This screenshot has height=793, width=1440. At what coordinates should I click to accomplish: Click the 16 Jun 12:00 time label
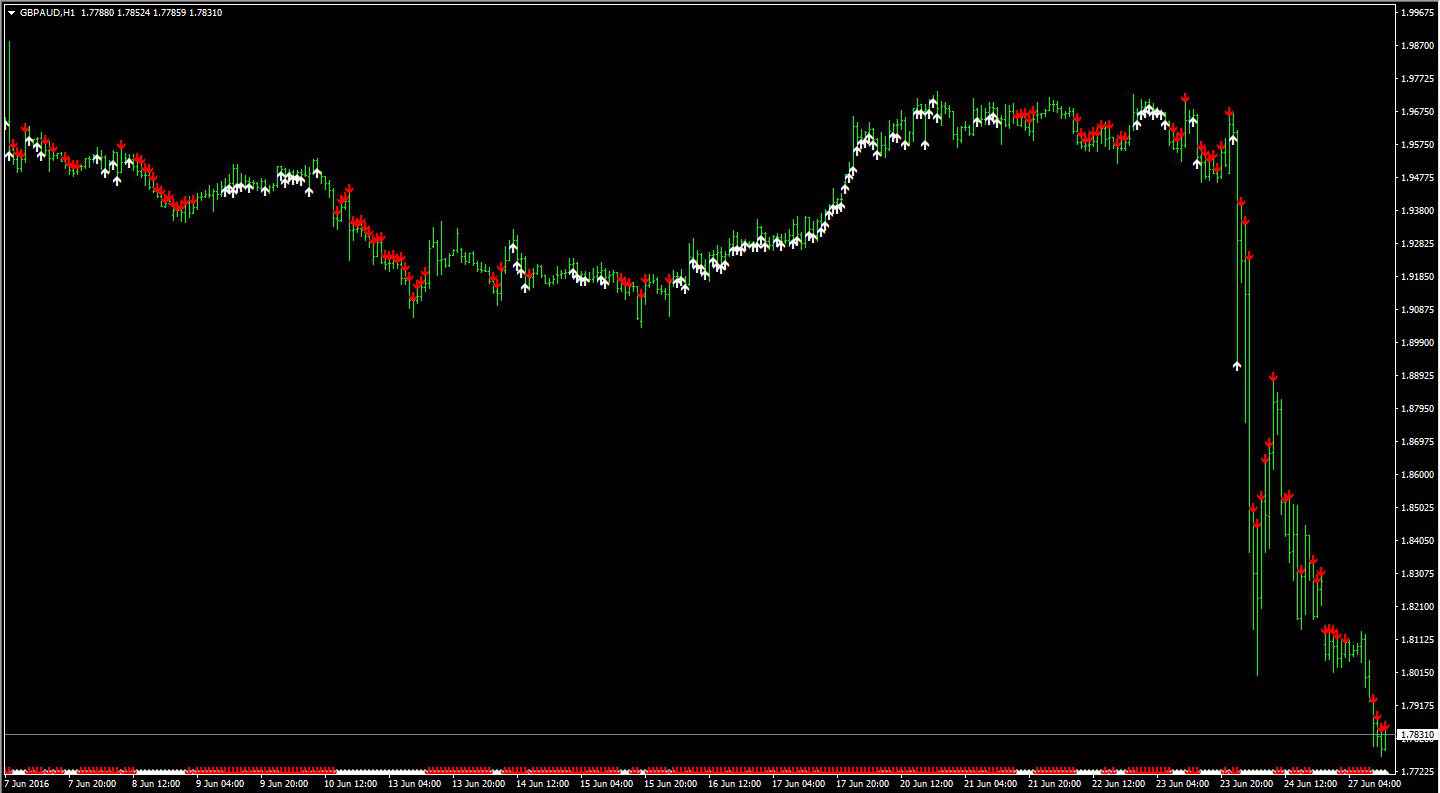tap(734, 785)
